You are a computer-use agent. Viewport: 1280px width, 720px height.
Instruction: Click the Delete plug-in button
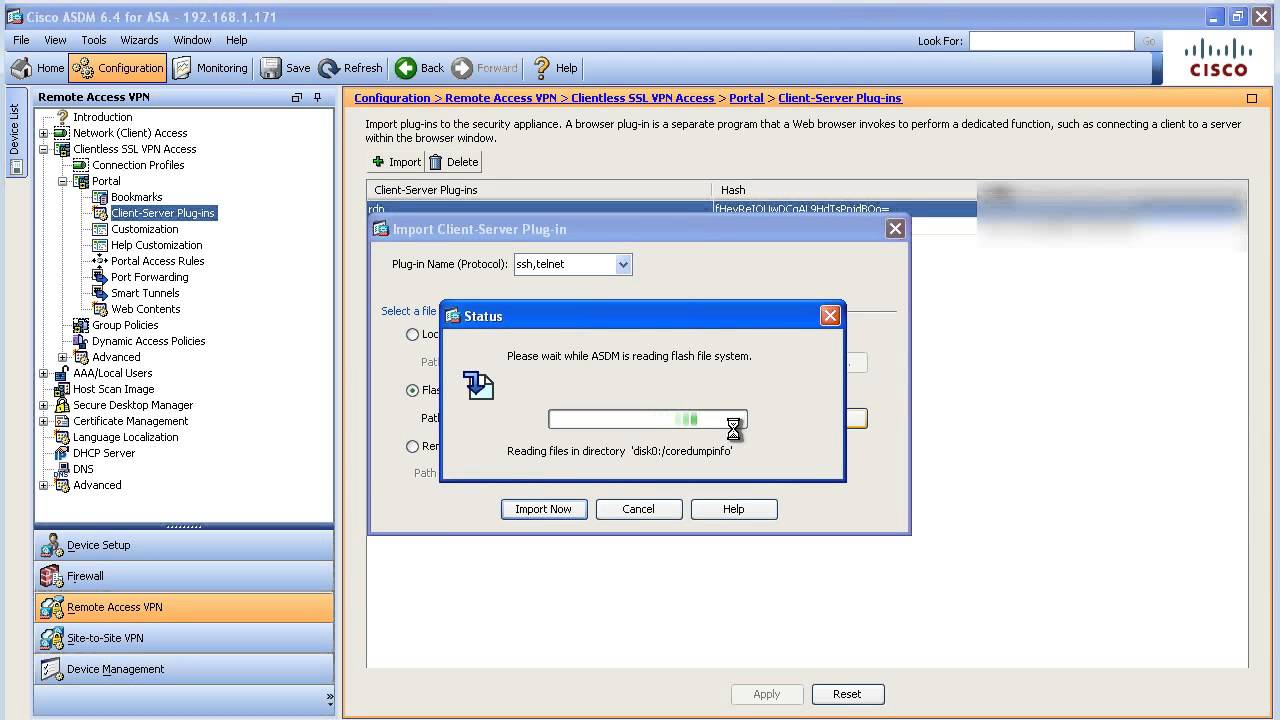pyautogui.click(x=455, y=162)
